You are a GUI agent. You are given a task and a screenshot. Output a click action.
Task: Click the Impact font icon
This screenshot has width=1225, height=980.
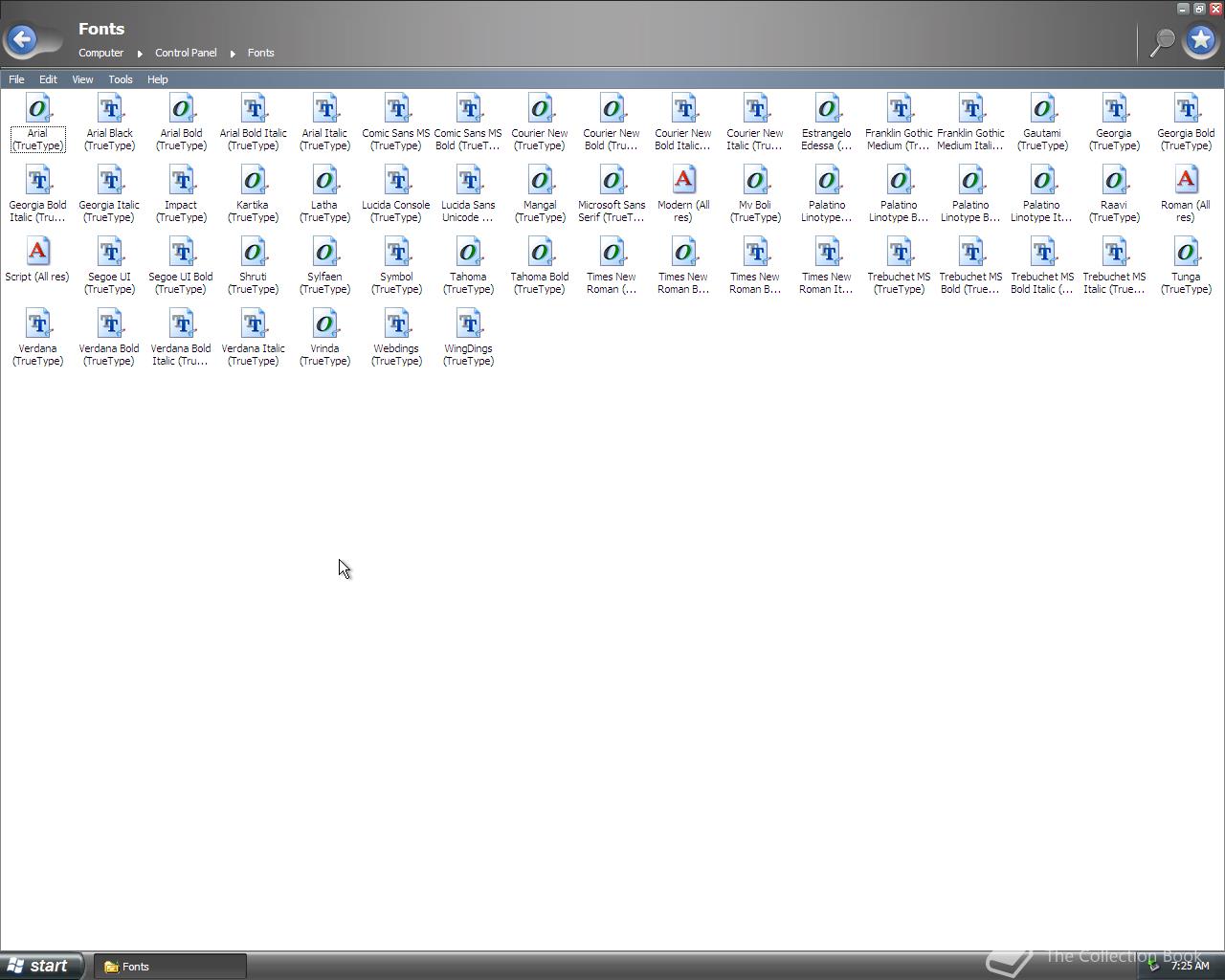[x=182, y=180]
